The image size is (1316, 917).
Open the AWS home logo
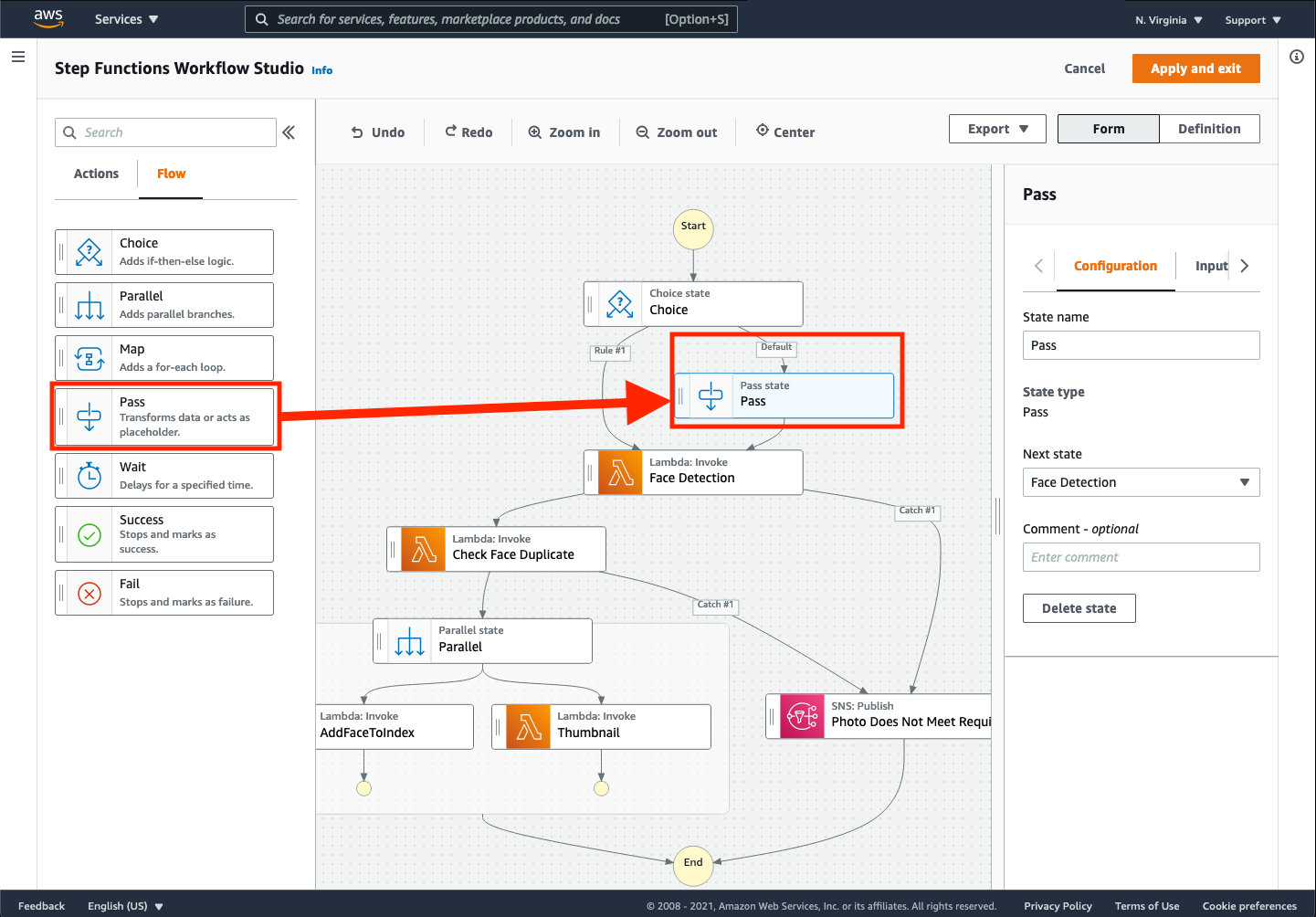coord(48,18)
